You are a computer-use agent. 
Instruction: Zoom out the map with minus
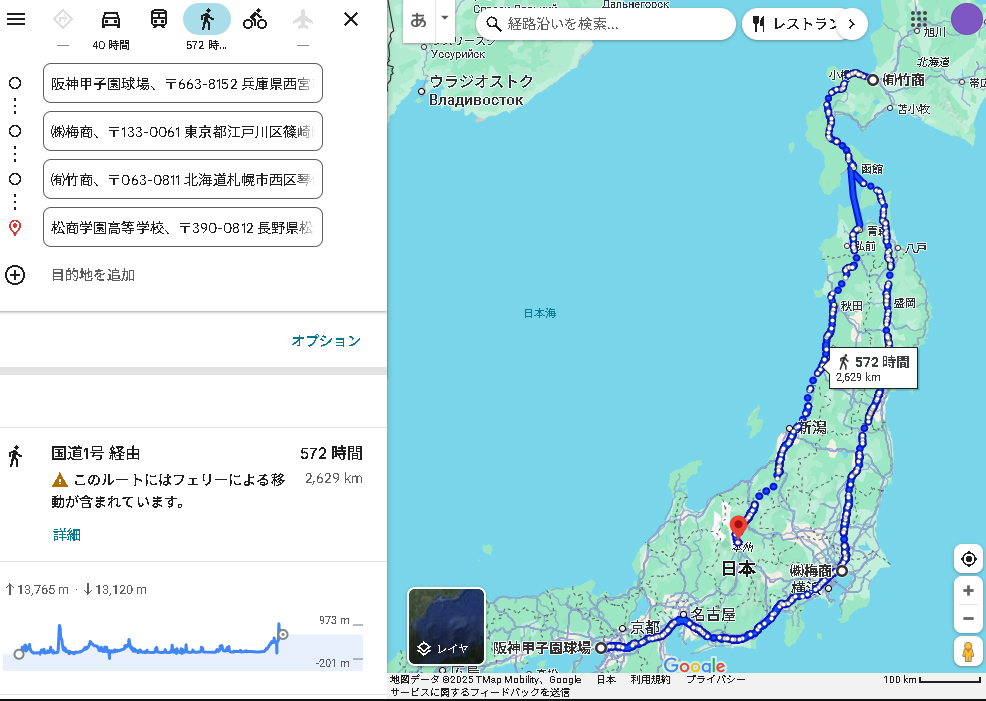(968, 619)
